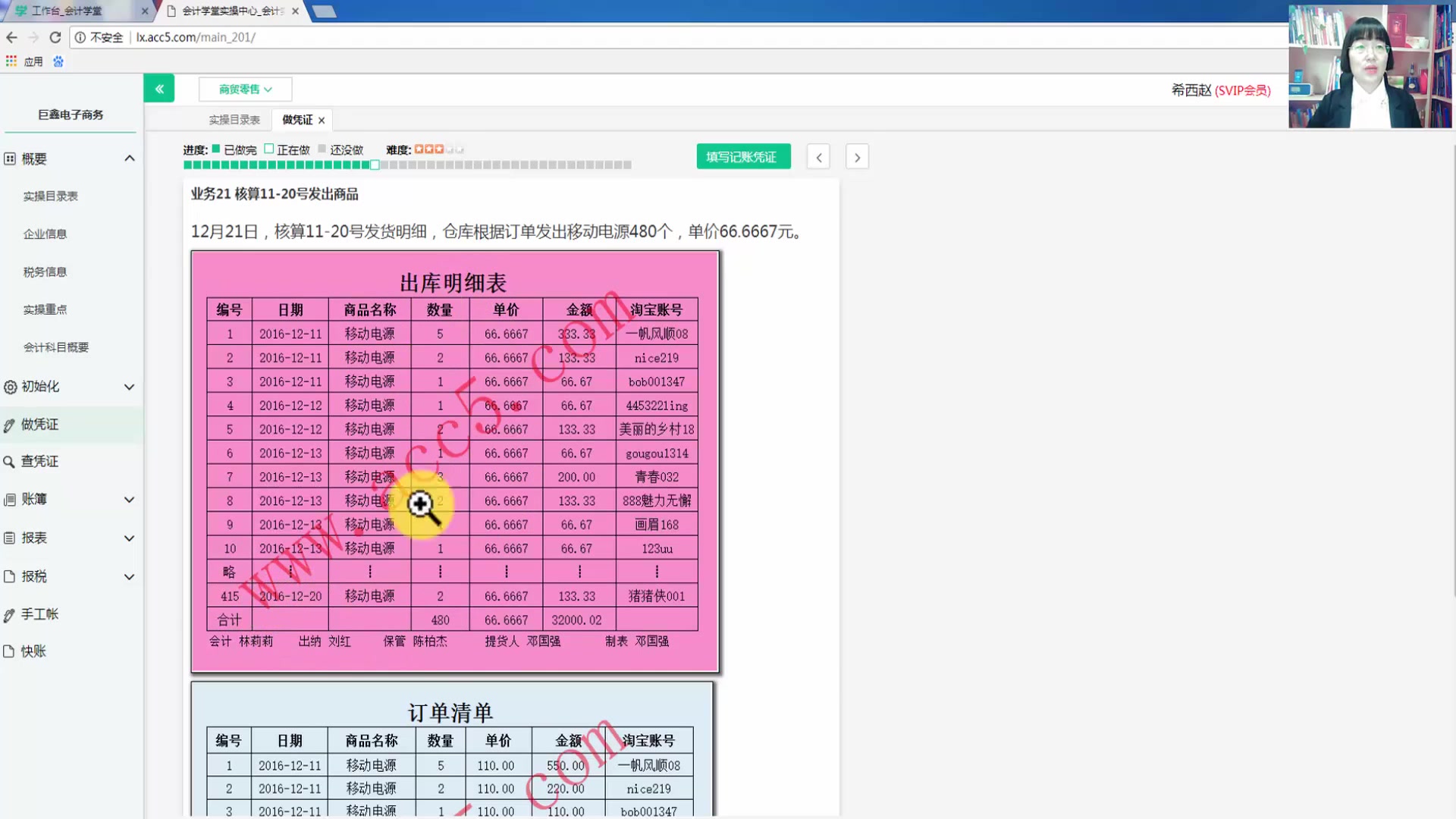Click the paw bookmark icon
Screen dimensions: 1456x819
pos(58,61)
